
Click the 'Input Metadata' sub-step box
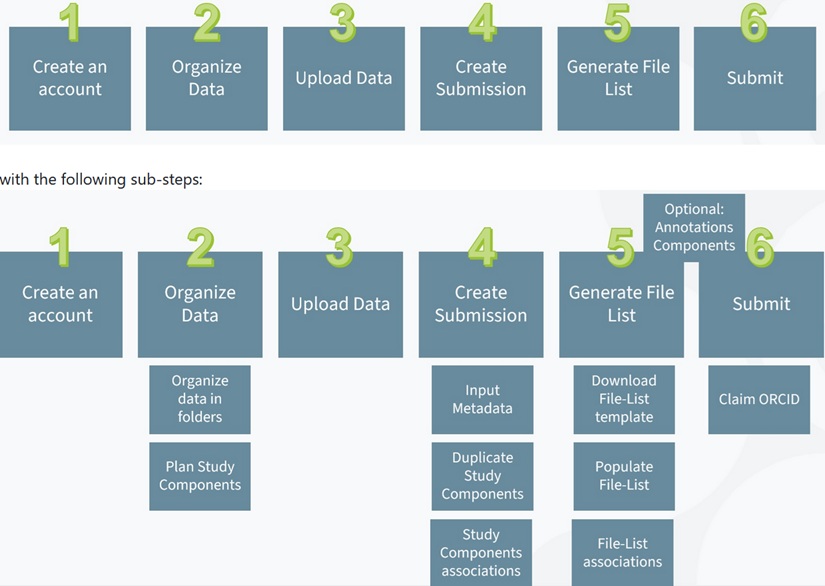click(x=482, y=399)
